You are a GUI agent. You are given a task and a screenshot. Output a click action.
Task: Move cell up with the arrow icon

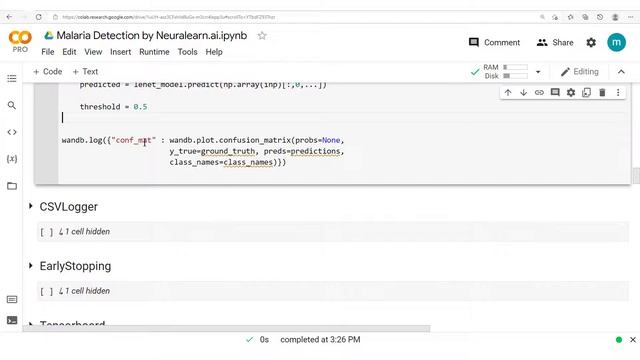point(508,93)
